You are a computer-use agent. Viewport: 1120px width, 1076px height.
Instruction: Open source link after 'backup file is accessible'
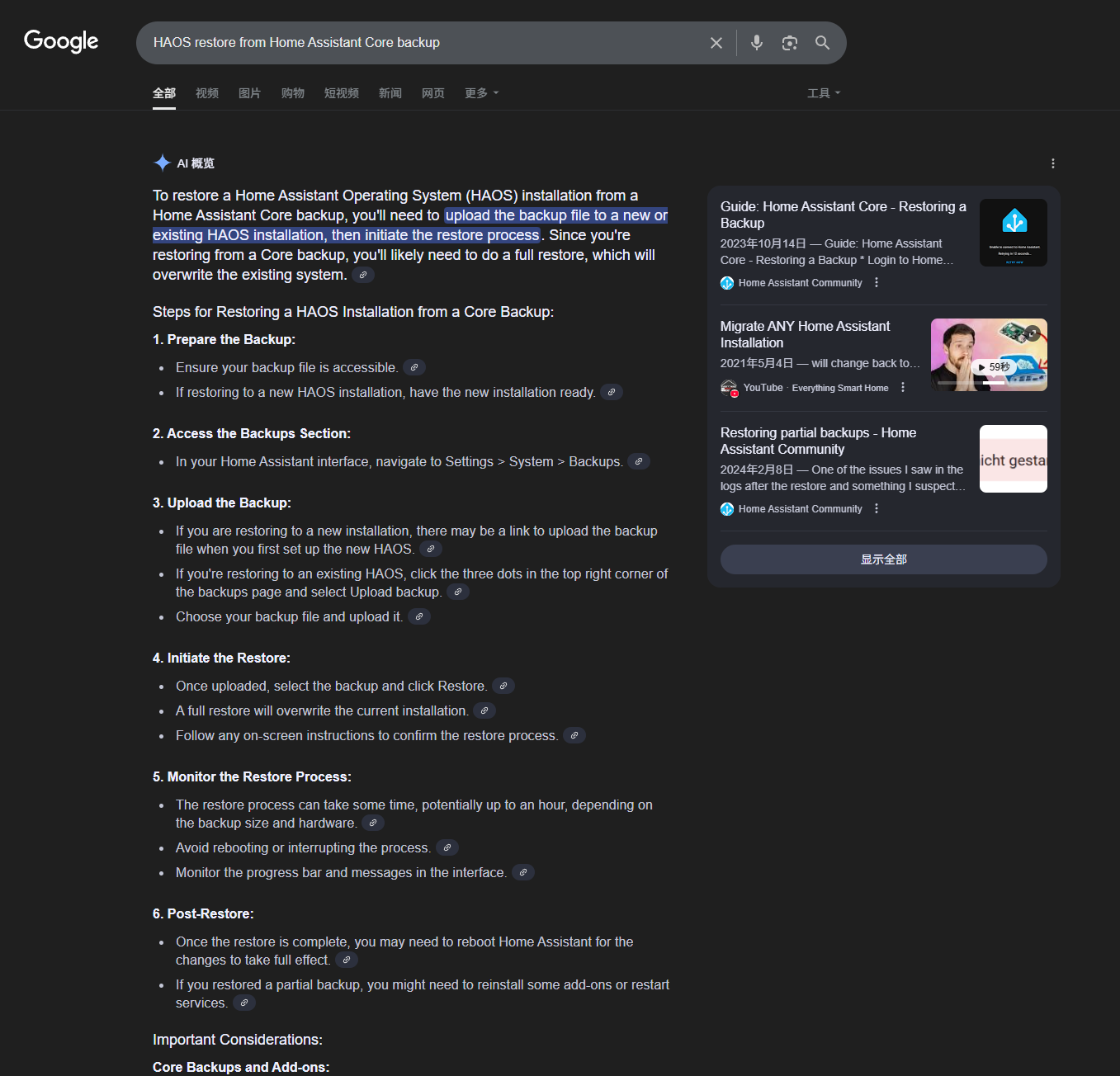414,367
